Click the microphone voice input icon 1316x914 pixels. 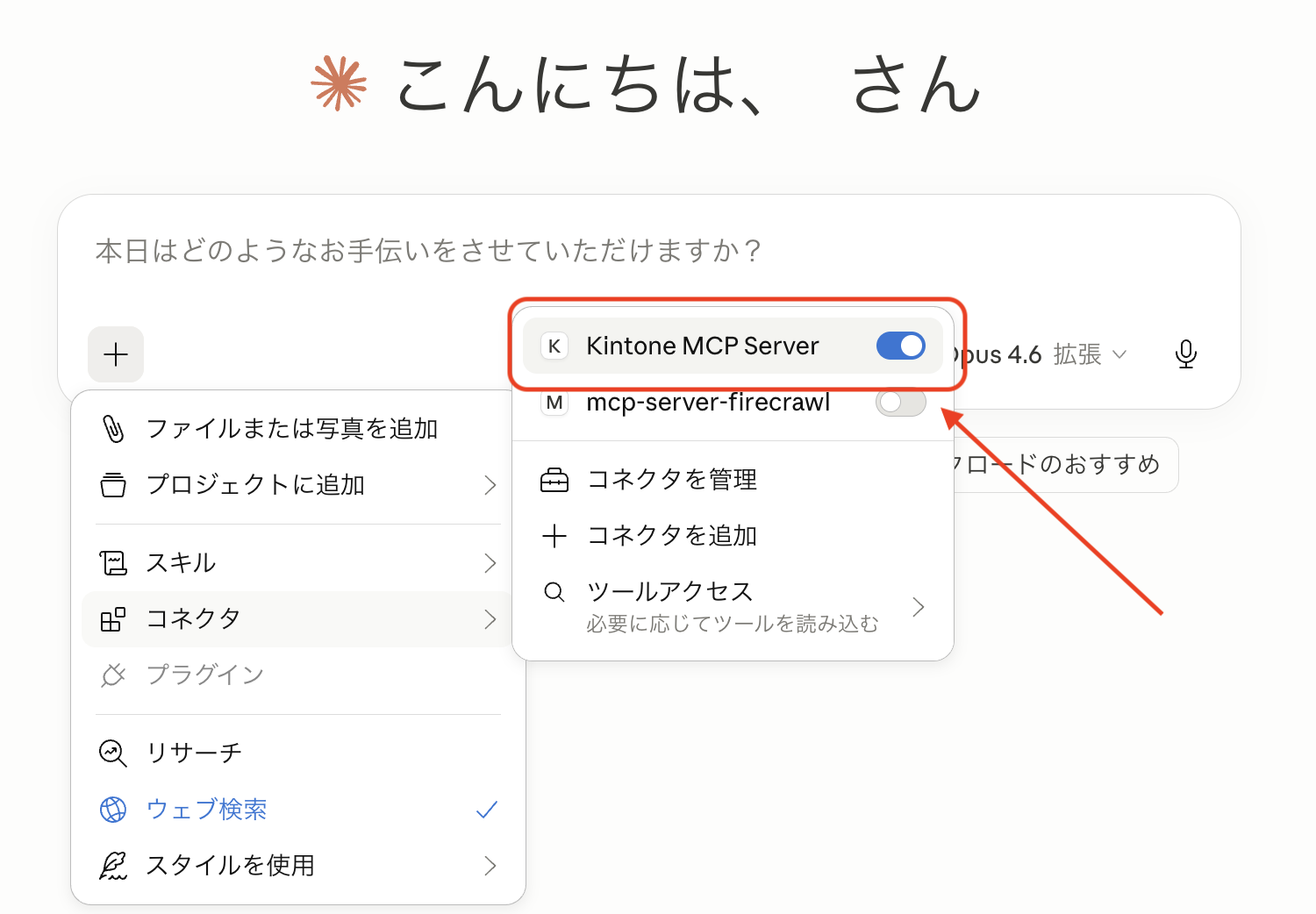(1185, 354)
